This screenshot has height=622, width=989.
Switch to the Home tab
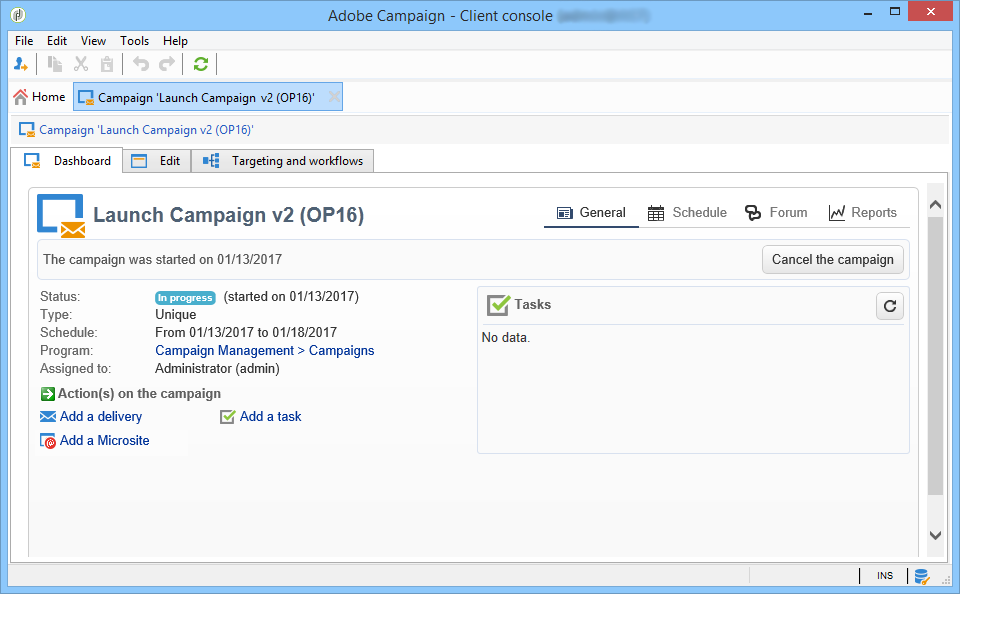click(40, 97)
